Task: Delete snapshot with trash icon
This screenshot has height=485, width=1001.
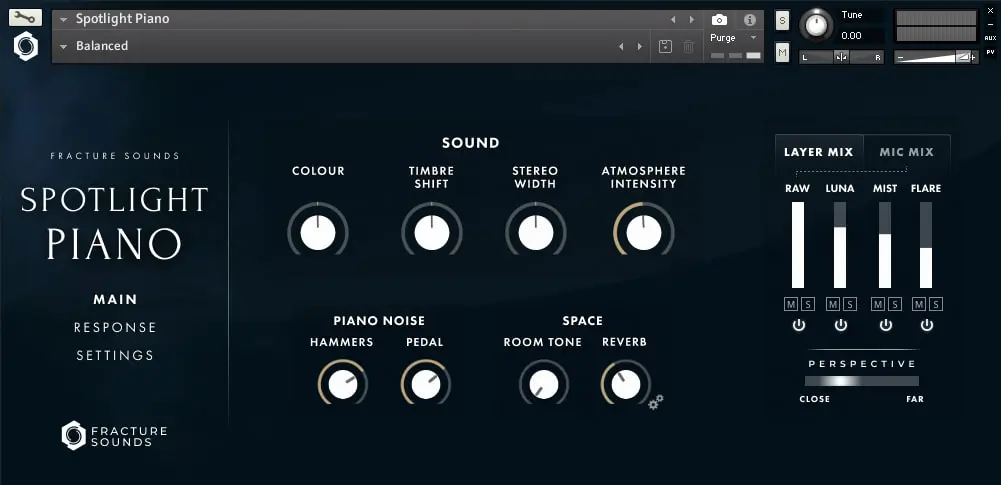Action: click(688, 47)
